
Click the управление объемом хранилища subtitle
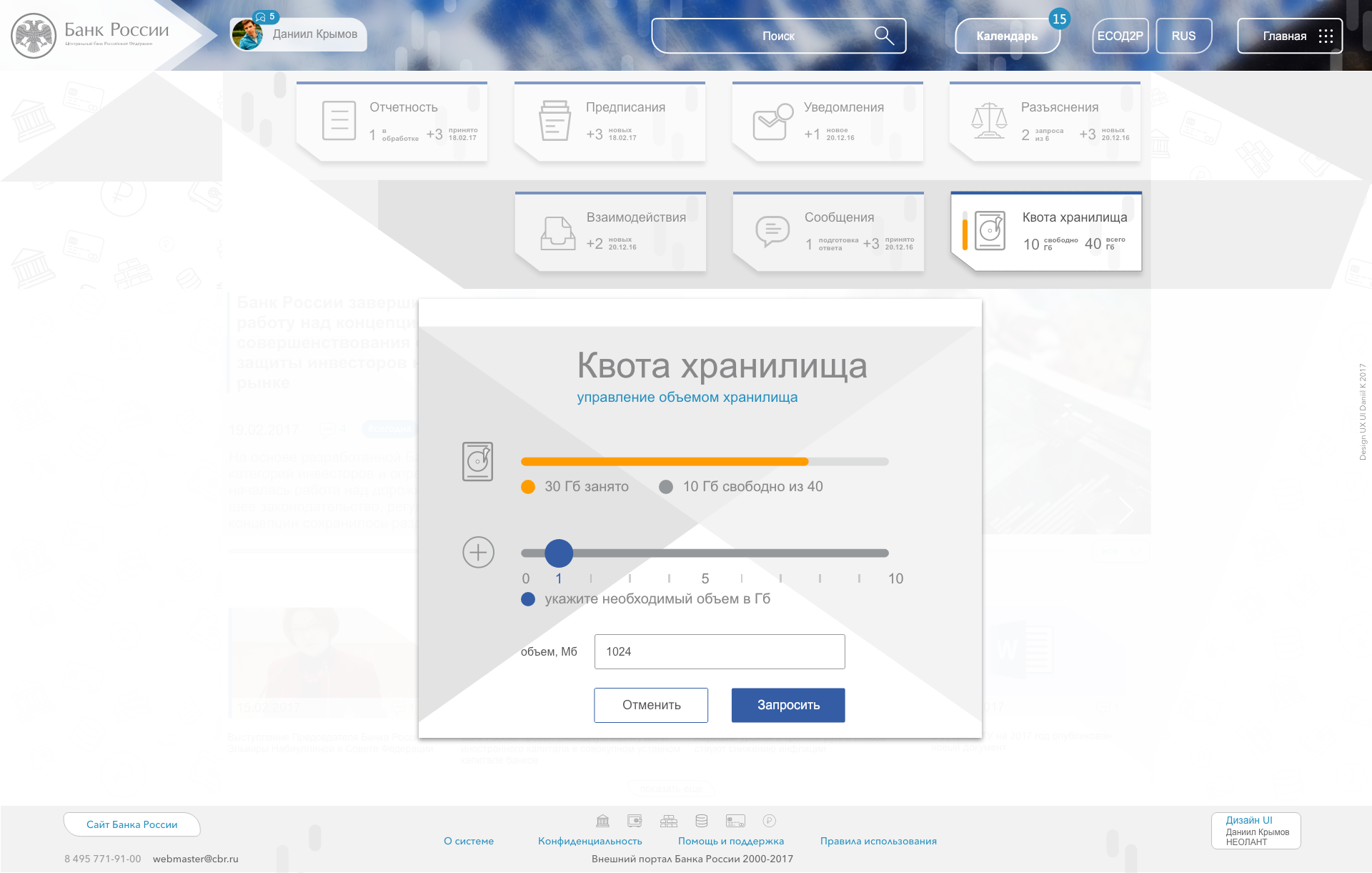687,398
